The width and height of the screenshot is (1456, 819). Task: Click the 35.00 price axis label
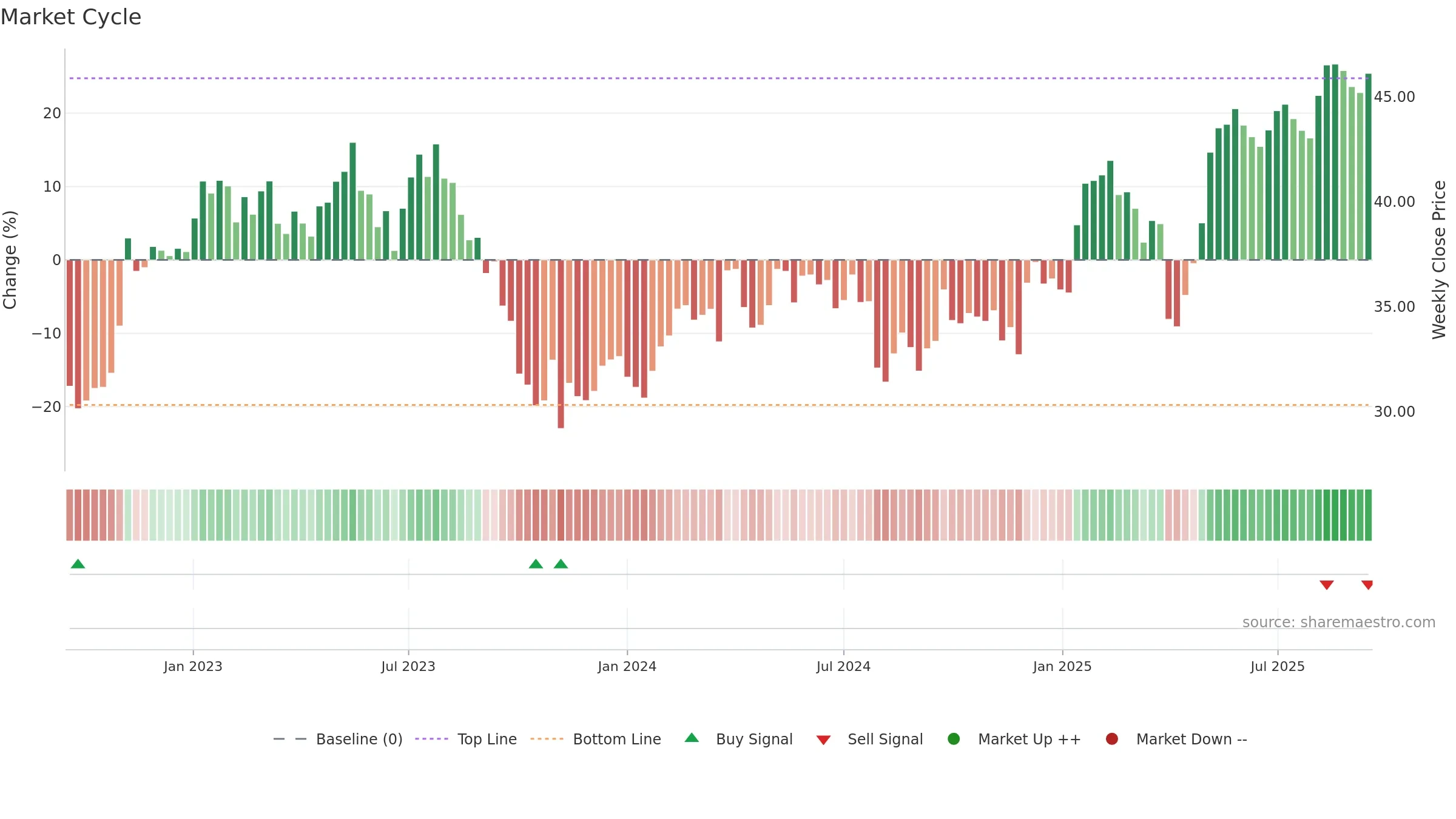pos(1394,307)
